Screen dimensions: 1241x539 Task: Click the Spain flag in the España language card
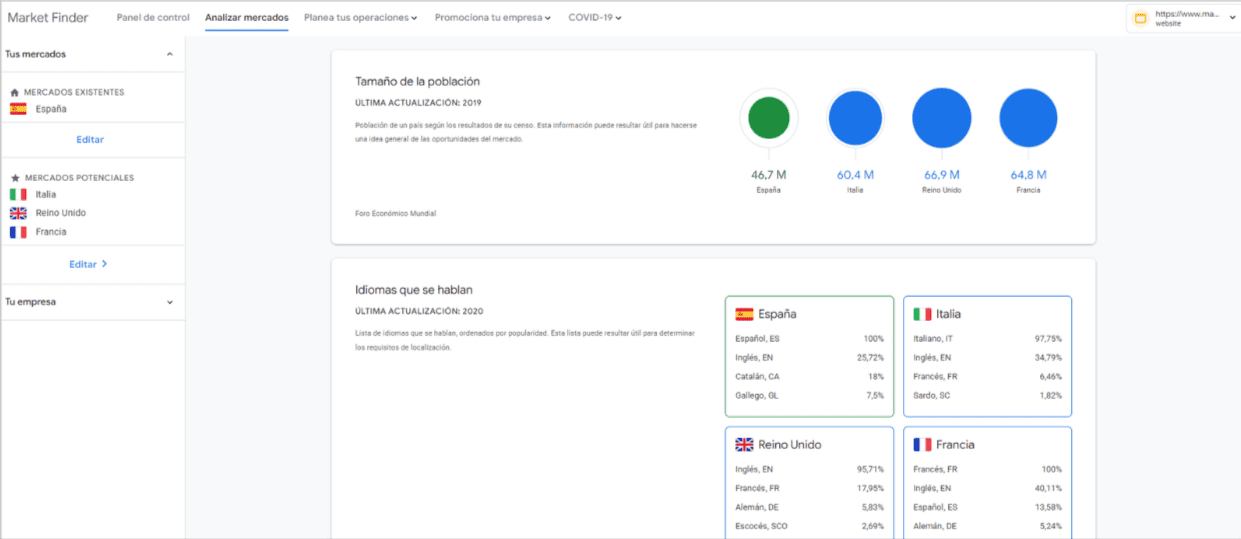(x=744, y=314)
